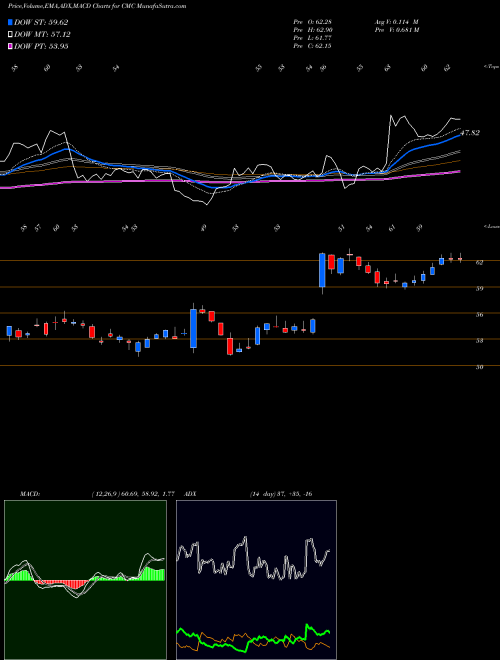This screenshot has height=660, width=500.
Task: Click the large blue gap-up candlestick near 62
Action: click(322, 270)
